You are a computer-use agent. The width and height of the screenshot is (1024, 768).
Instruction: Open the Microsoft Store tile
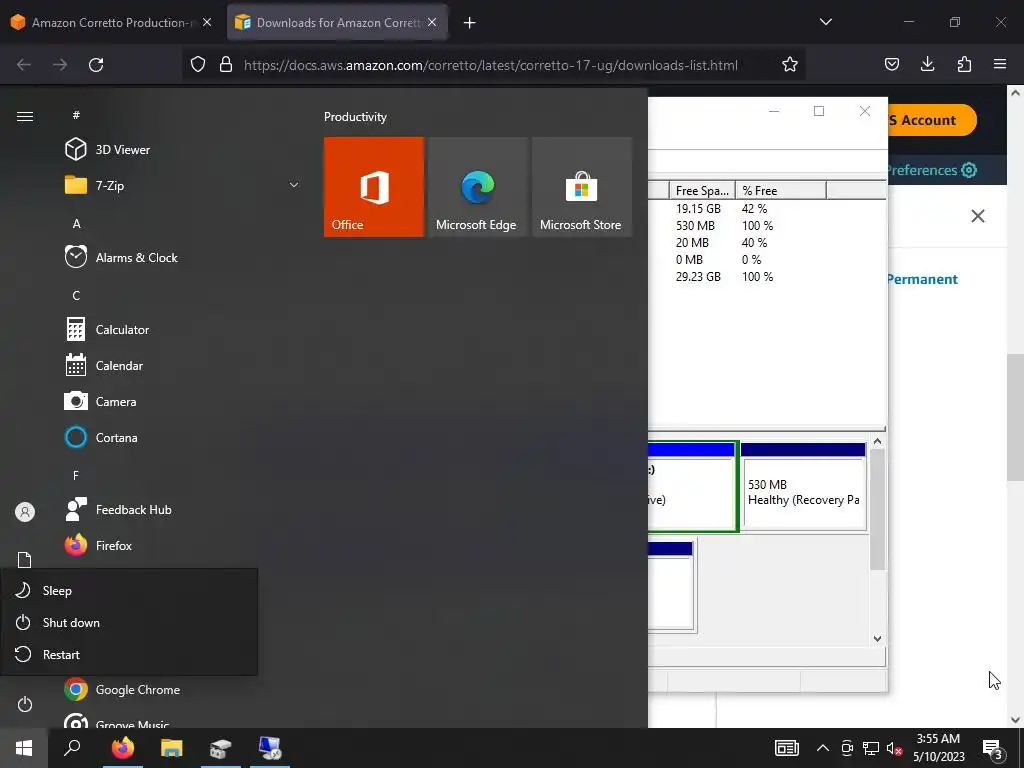point(582,187)
